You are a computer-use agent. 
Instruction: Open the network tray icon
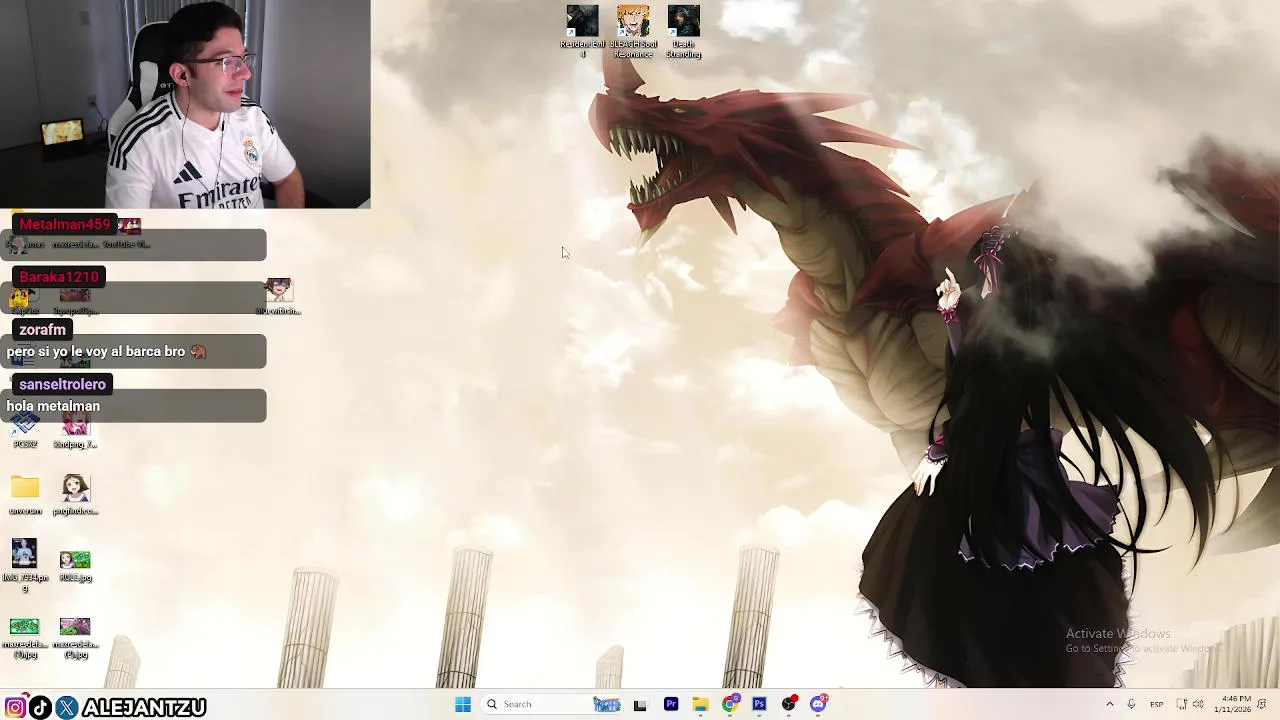pos(1181,704)
